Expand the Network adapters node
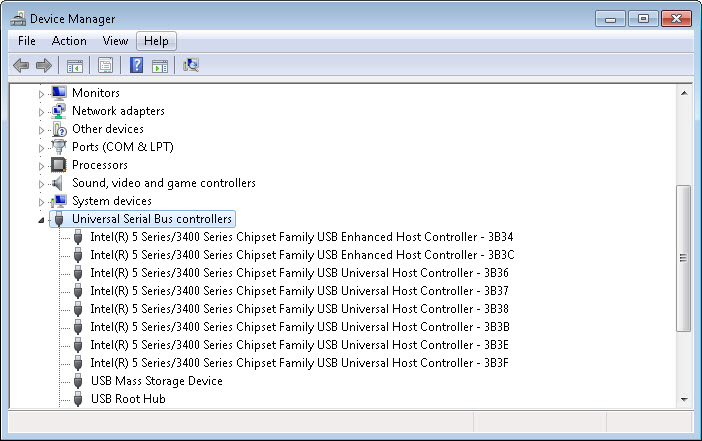 [41, 112]
